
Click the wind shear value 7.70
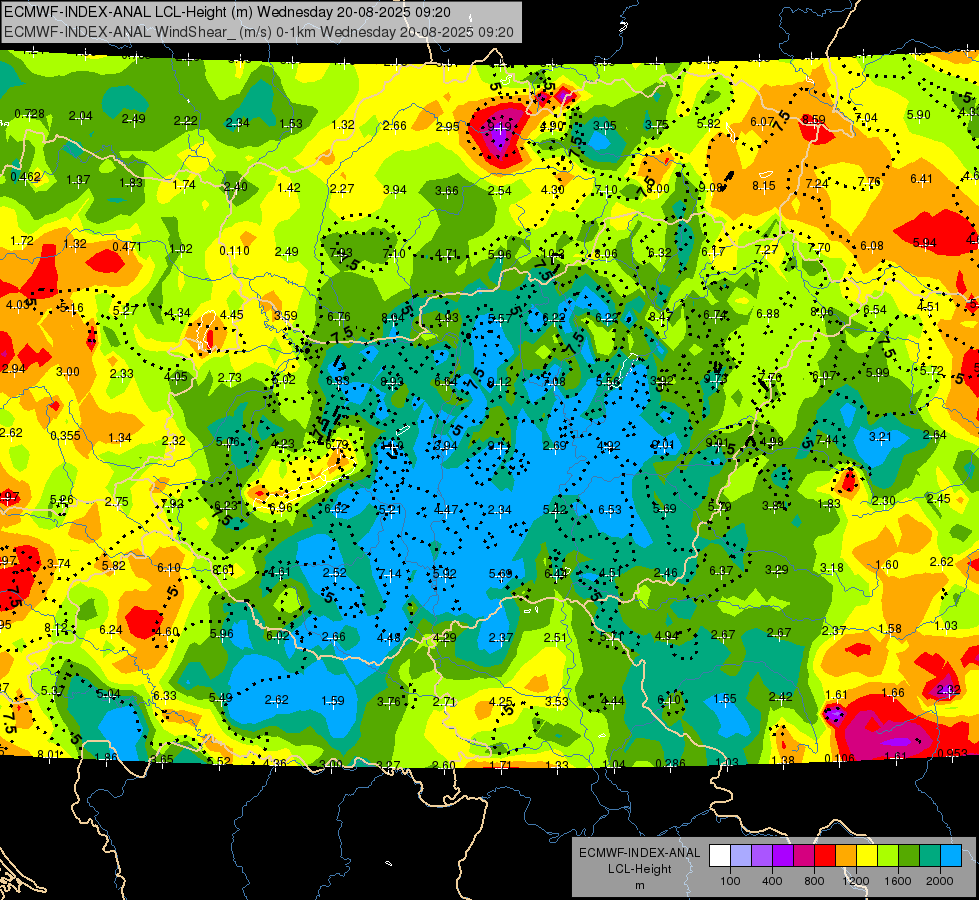(x=819, y=248)
